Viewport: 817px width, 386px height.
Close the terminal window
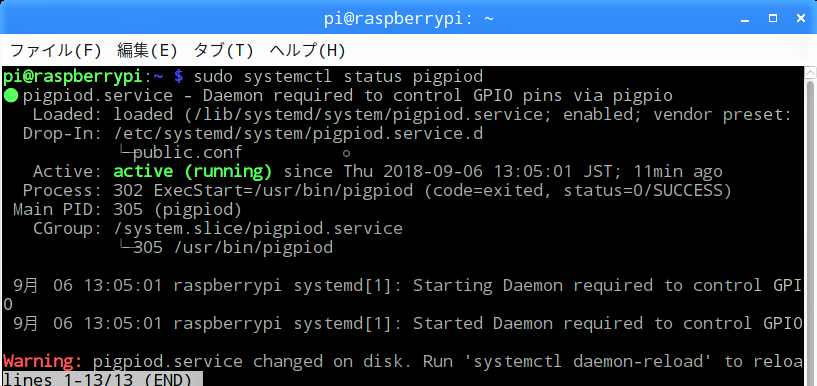point(801,18)
